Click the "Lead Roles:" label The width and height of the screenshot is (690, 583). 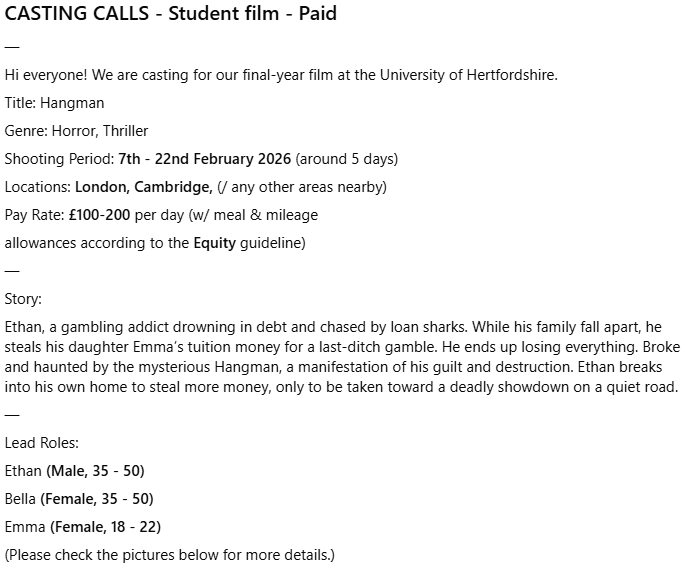(x=41, y=443)
